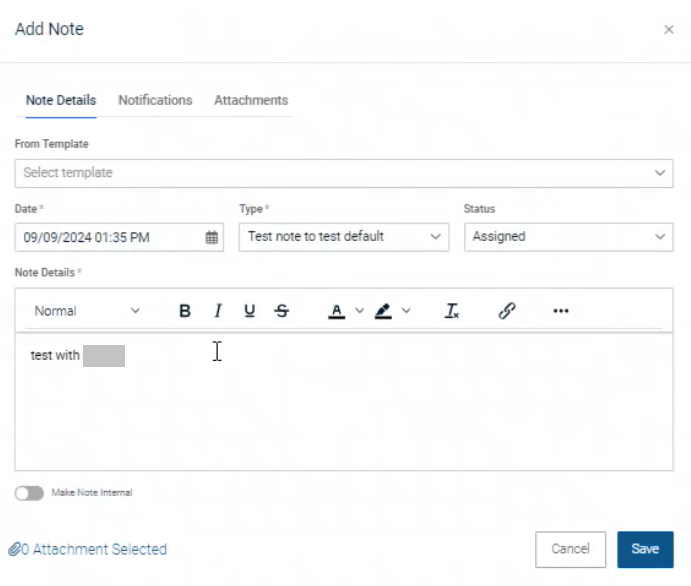Insert a hyperlink with link icon
Screen dimensions: 691x586
coord(507,311)
